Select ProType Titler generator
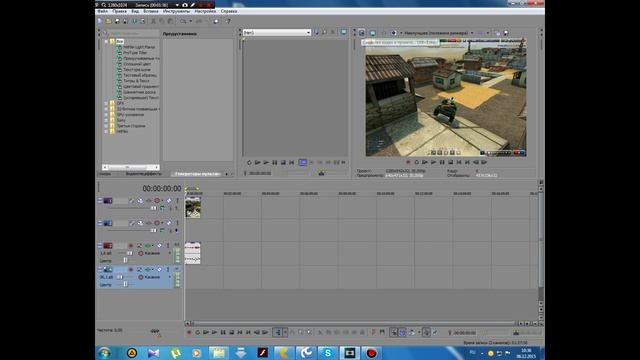Image resolution: width=640 pixels, height=360 pixels. click(135, 53)
